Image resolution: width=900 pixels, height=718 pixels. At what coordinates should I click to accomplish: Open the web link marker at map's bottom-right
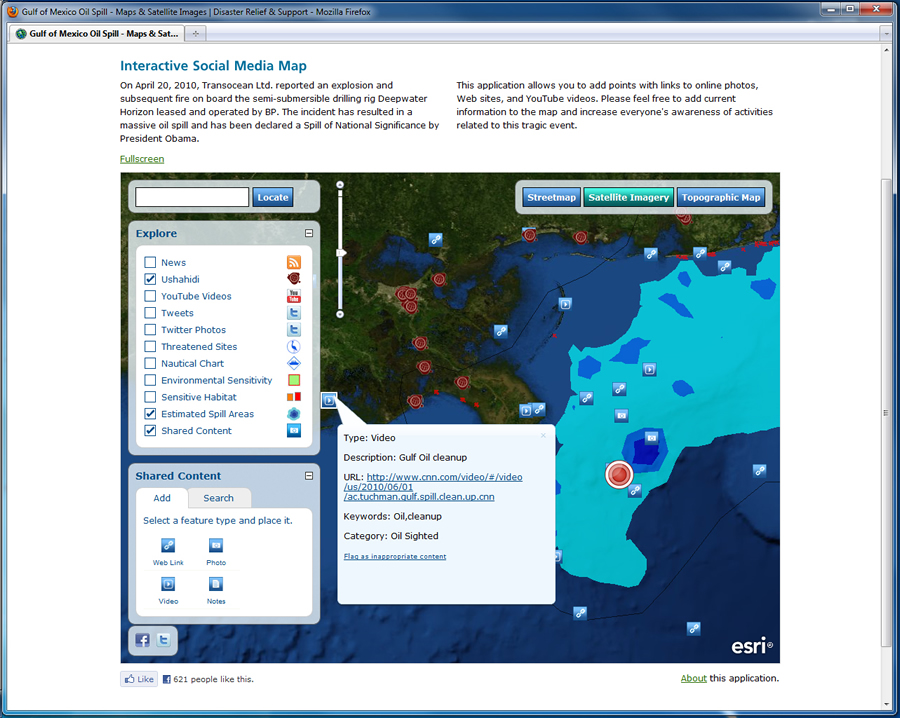694,628
